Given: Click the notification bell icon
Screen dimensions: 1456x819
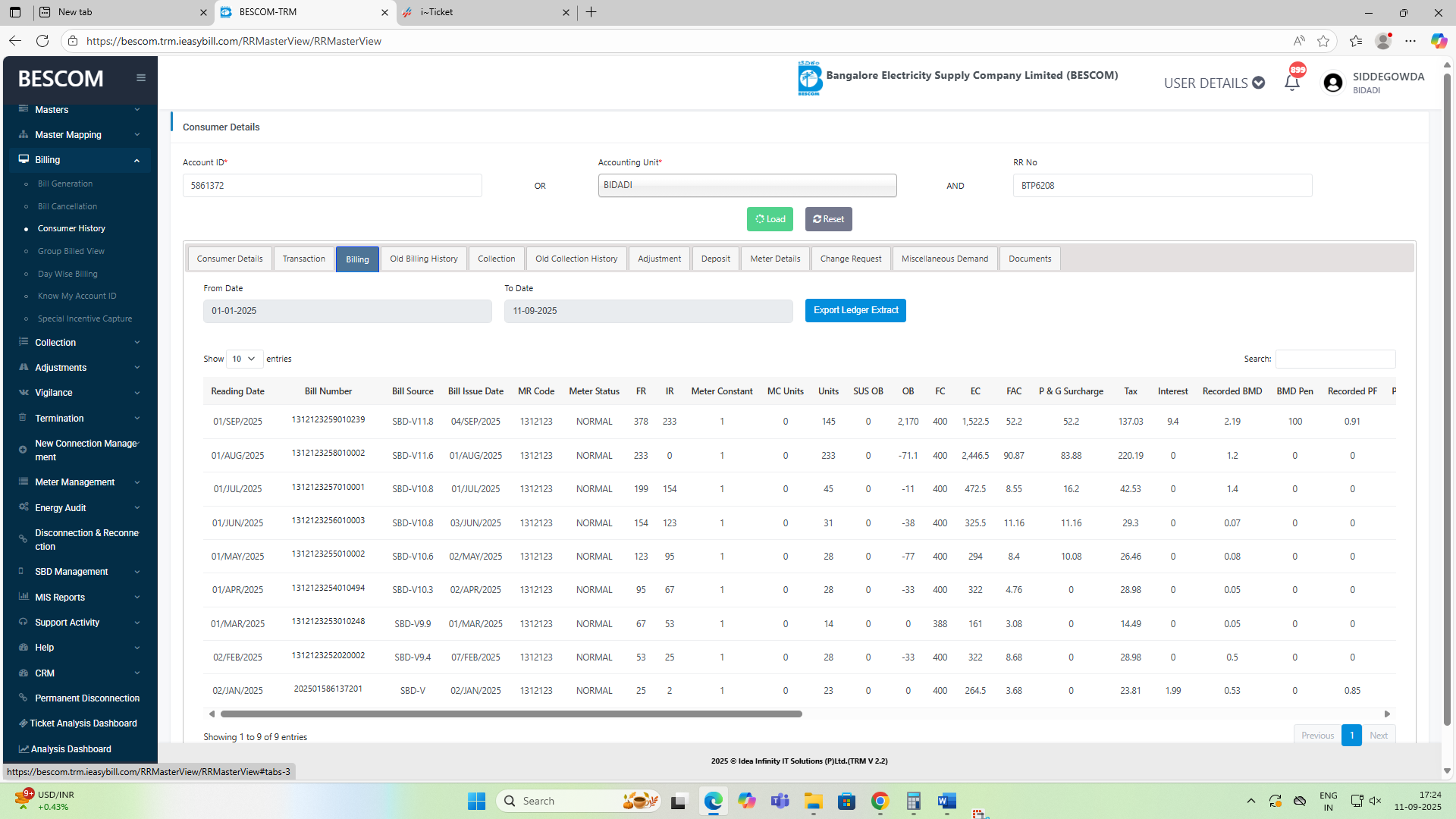Looking at the screenshot, I should point(1291,83).
